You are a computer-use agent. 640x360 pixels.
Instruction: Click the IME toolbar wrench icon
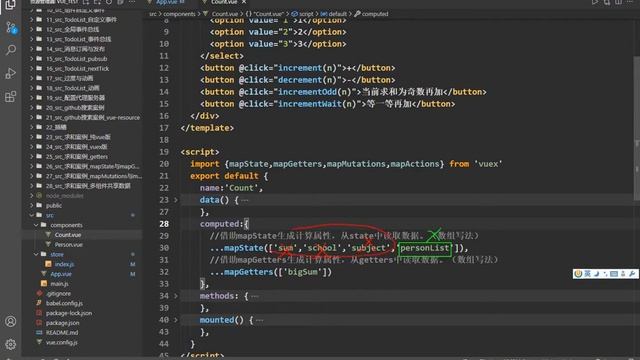(632, 274)
